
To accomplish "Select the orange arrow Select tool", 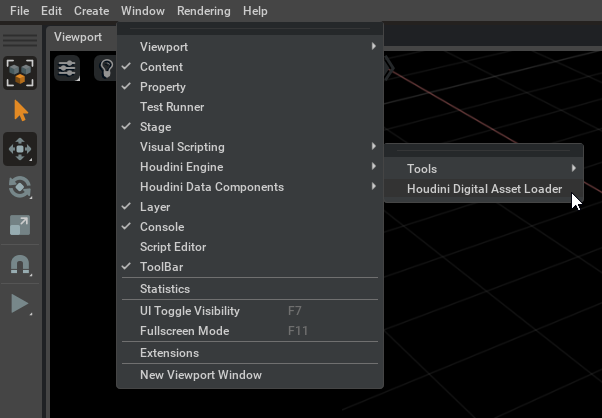I will click(x=20, y=111).
